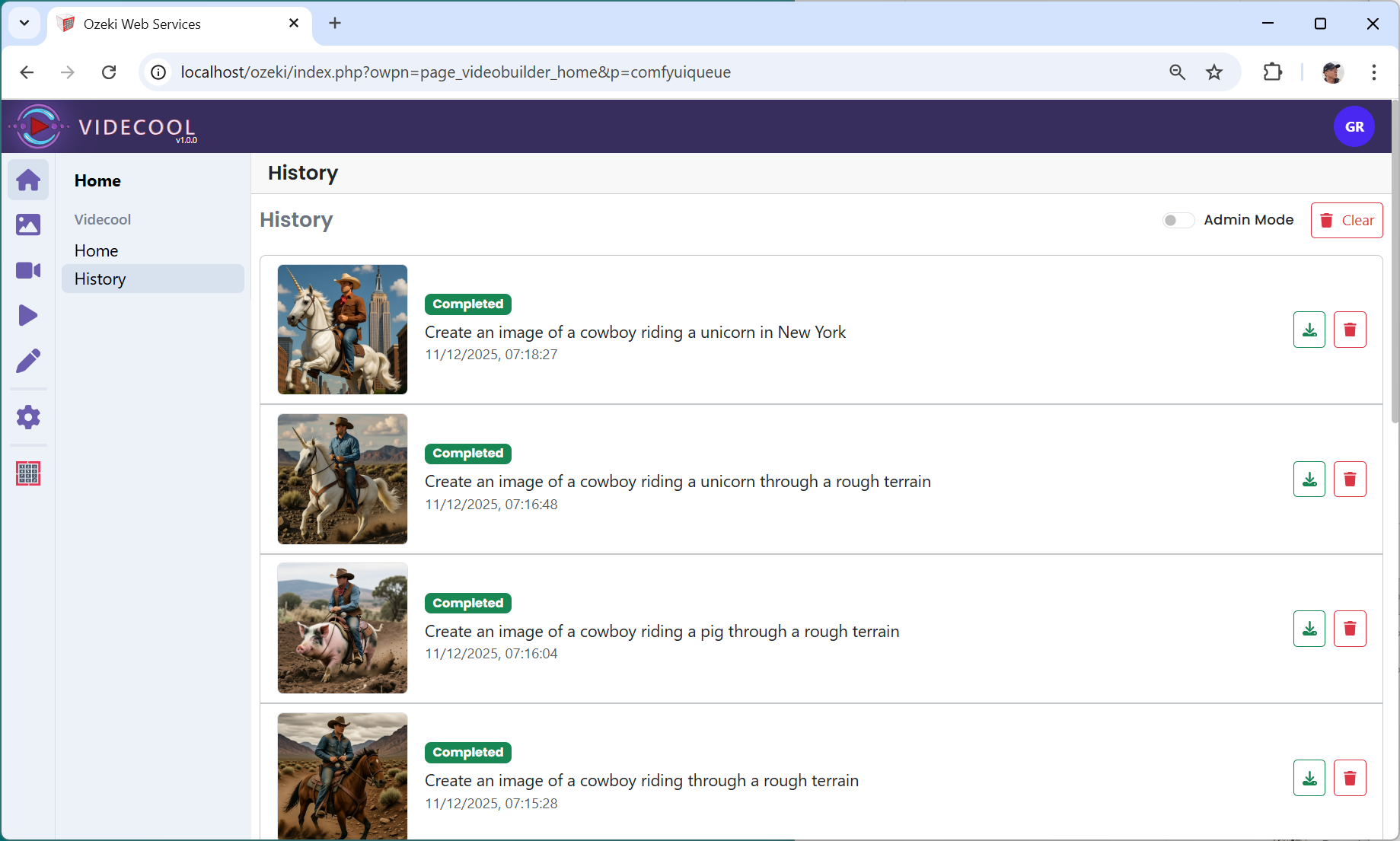
Task: Clear the entire history list
Action: (1346, 220)
